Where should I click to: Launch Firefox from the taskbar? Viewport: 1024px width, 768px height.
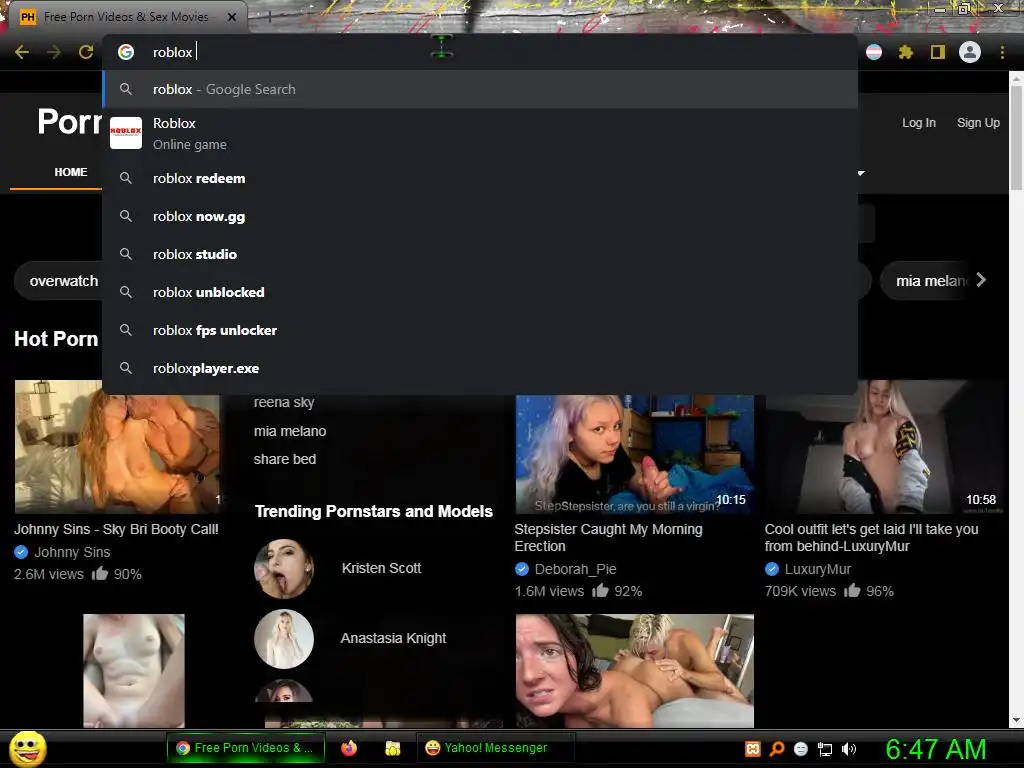(x=349, y=748)
